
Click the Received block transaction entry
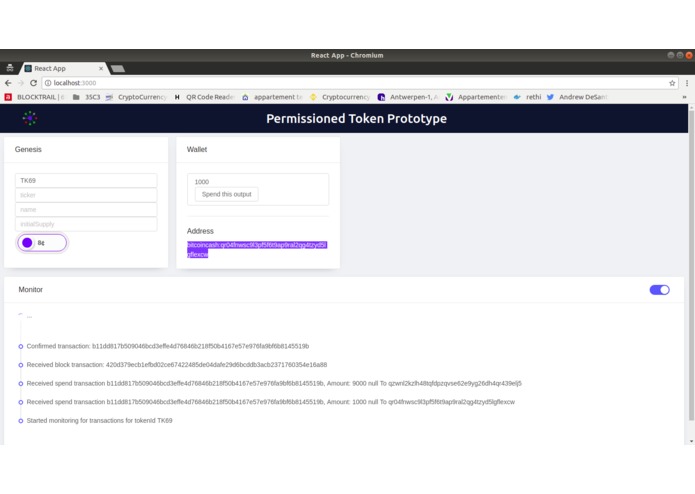pyautogui.click(x=176, y=365)
